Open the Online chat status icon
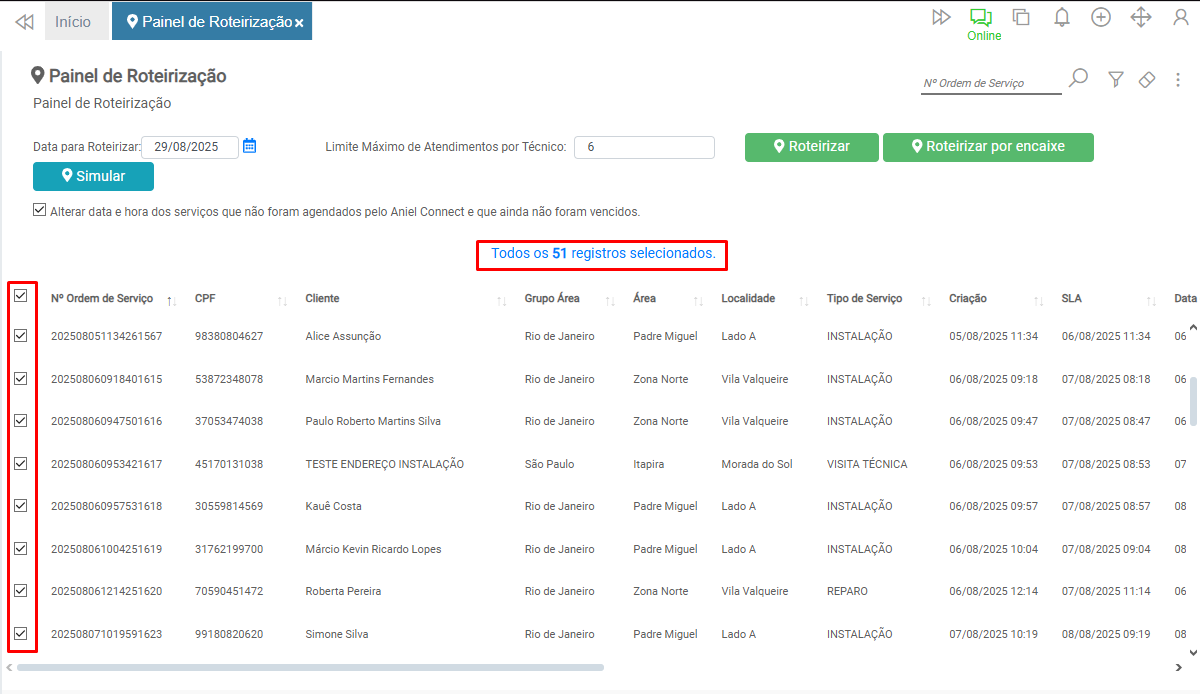The image size is (1200, 694). [980, 17]
